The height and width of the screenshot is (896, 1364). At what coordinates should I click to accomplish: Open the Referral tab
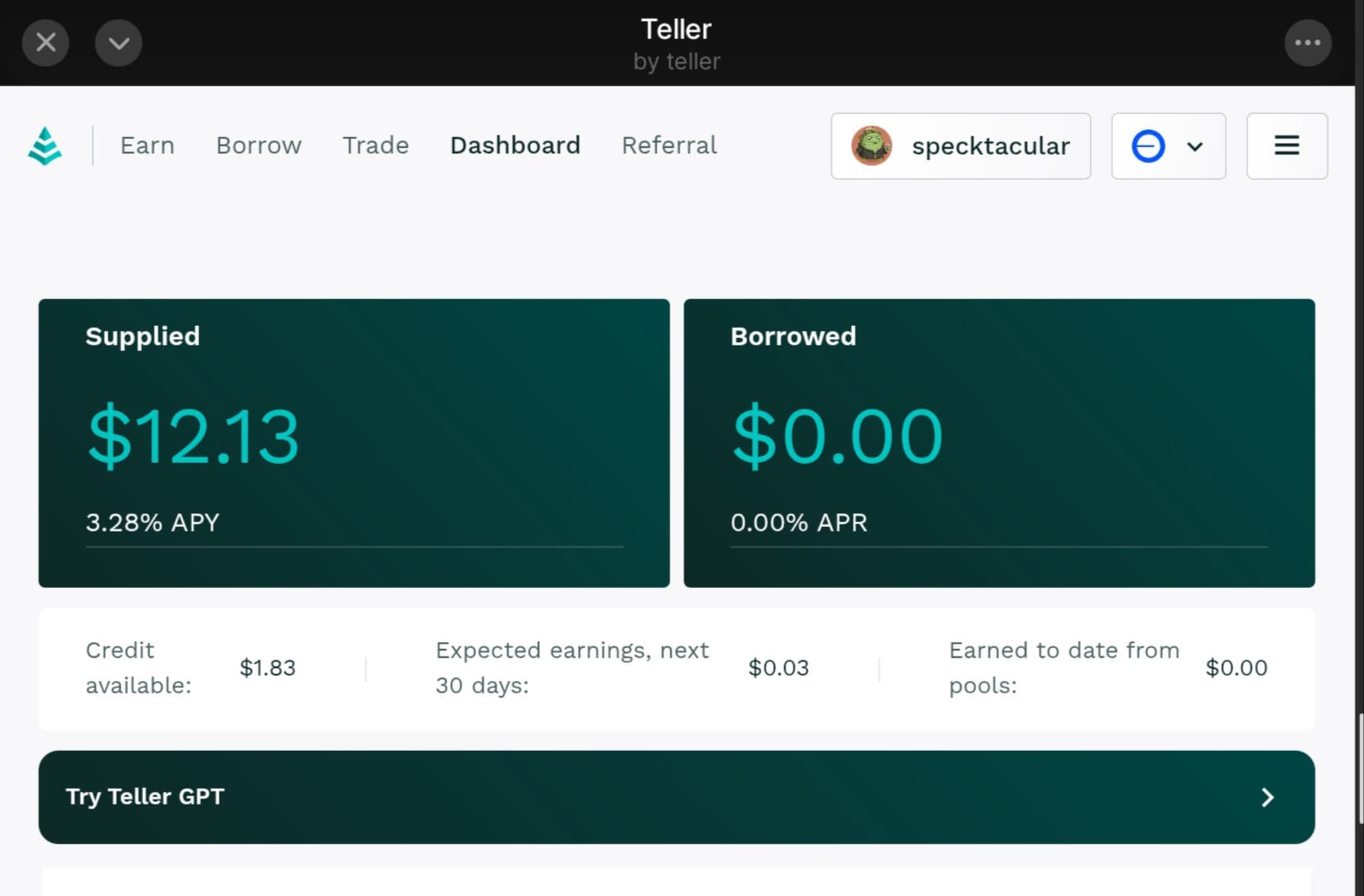point(669,145)
